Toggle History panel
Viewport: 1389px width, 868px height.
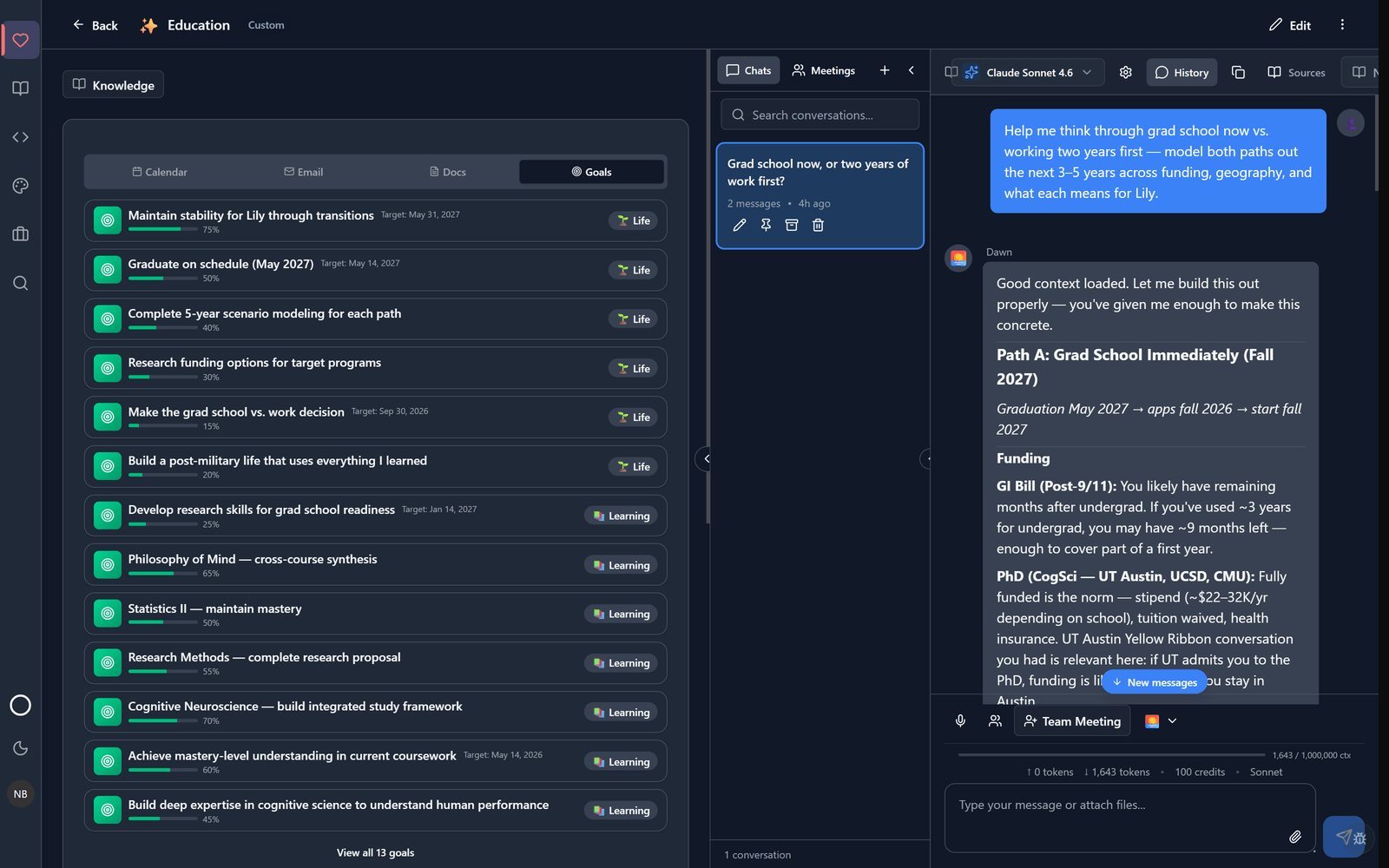[x=1182, y=73]
